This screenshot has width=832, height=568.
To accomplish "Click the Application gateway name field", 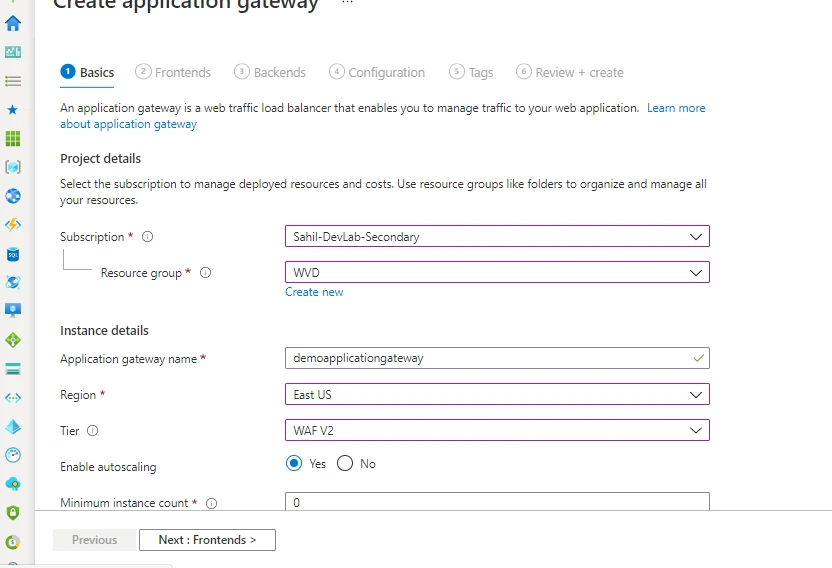I will pos(490,359).
